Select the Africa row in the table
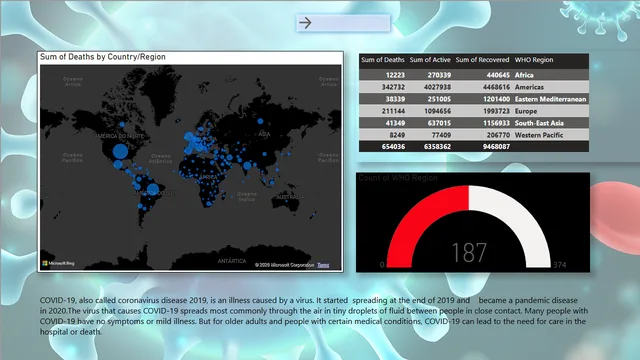This screenshot has height=360, width=640. coord(474,75)
